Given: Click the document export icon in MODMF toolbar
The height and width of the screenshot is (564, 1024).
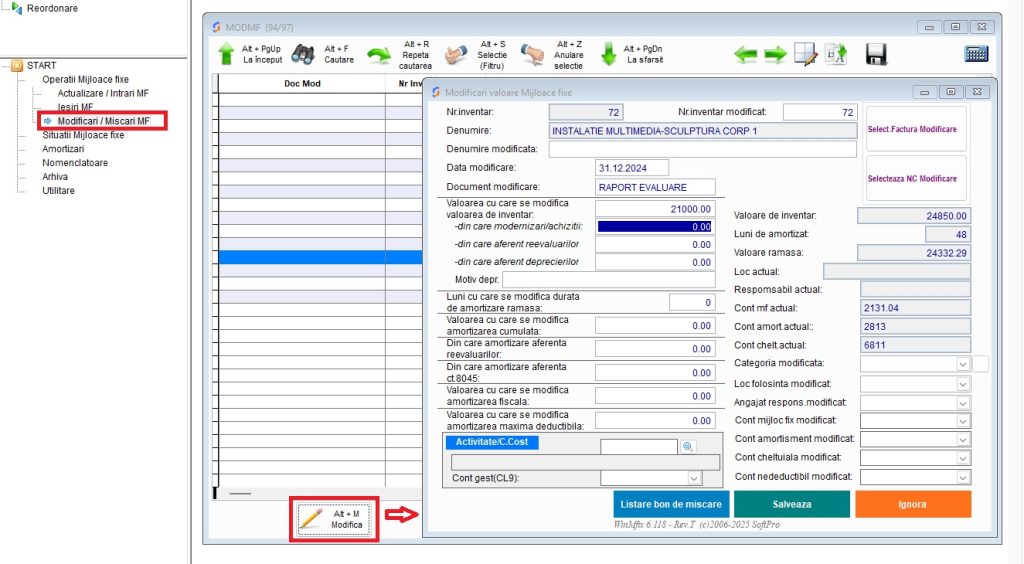Looking at the screenshot, I should 836,54.
